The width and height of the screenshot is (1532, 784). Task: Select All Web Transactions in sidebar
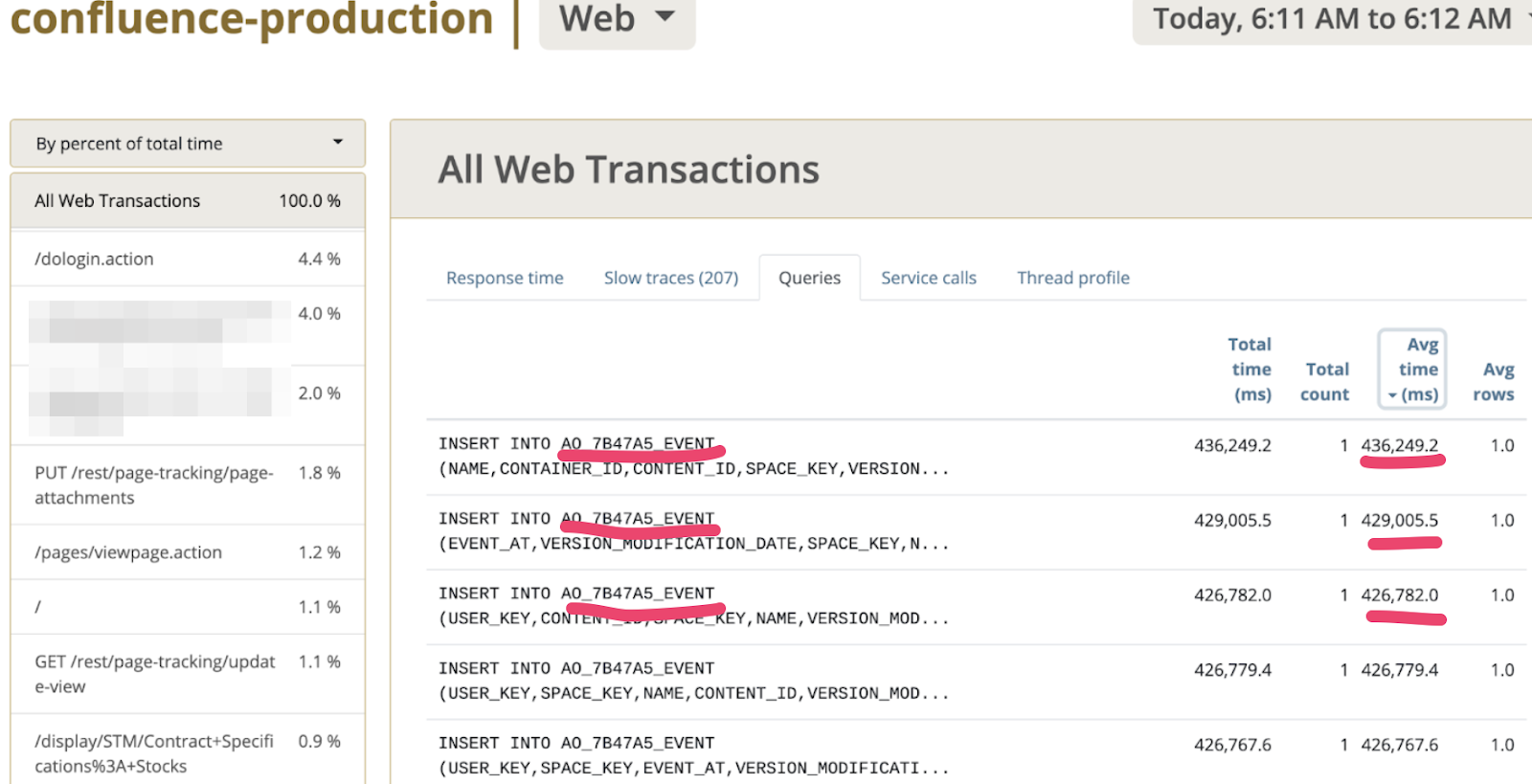188,201
